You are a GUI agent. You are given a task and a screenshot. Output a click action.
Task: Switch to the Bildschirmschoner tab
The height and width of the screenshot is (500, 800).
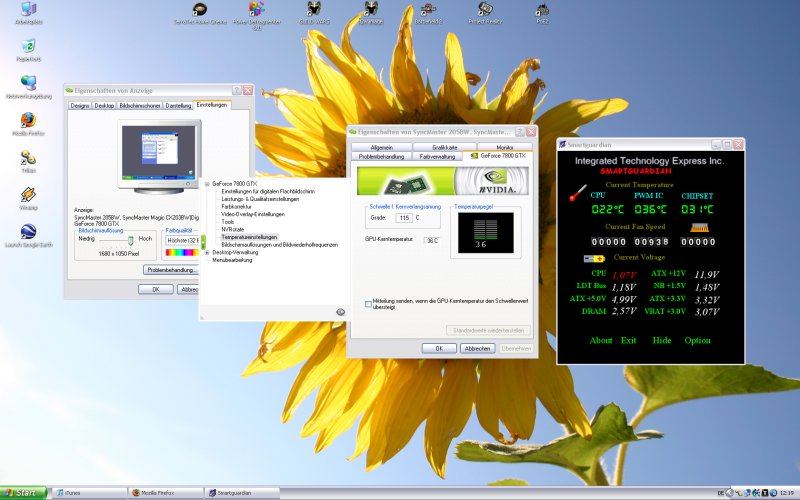point(140,106)
